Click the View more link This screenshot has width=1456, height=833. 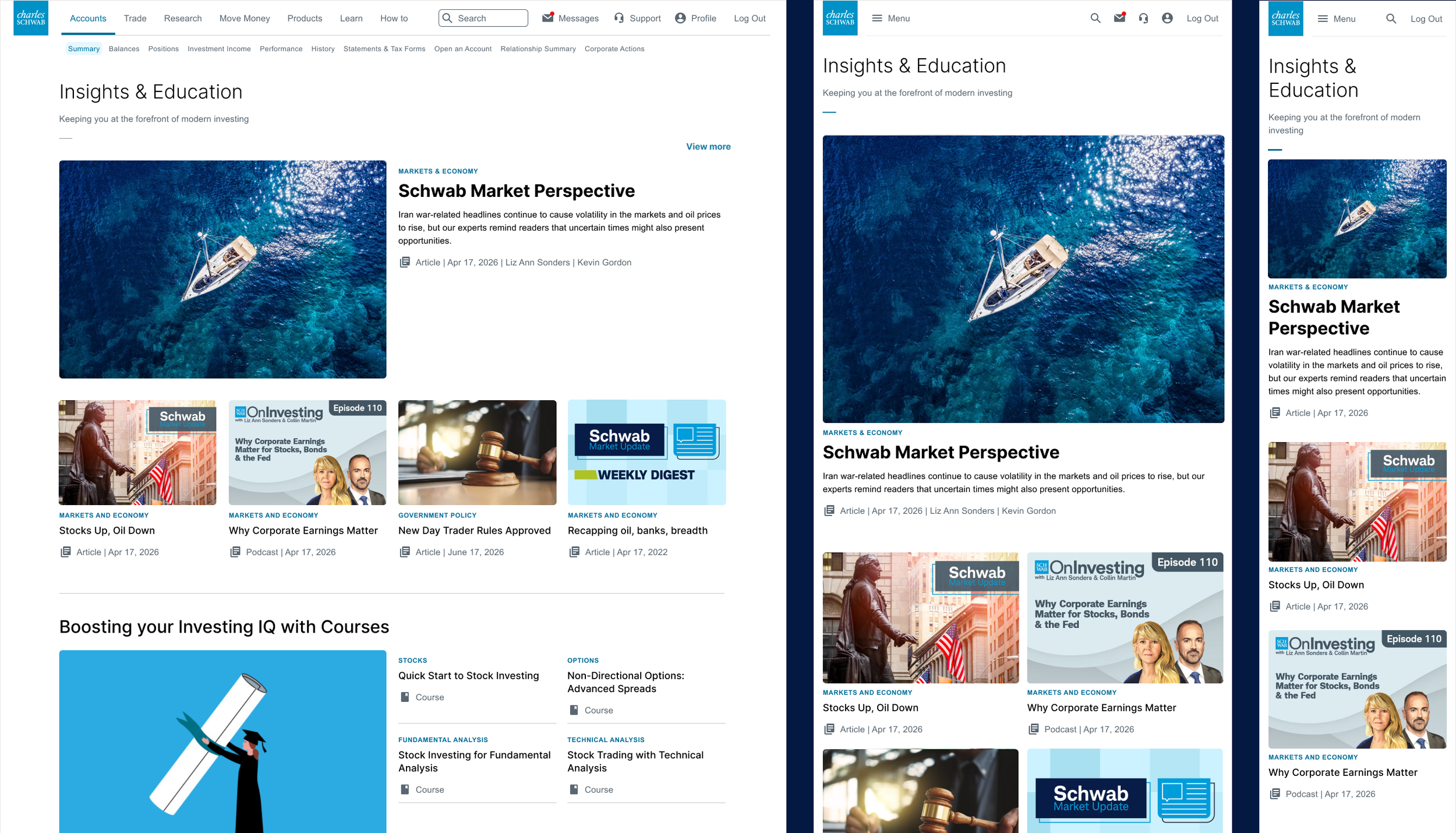click(708, 147)
